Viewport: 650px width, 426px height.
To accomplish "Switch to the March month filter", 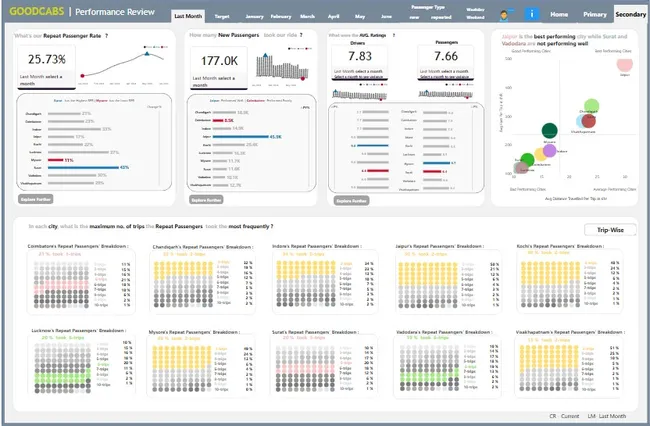I will pyautogui.click(x=309, y=17).
